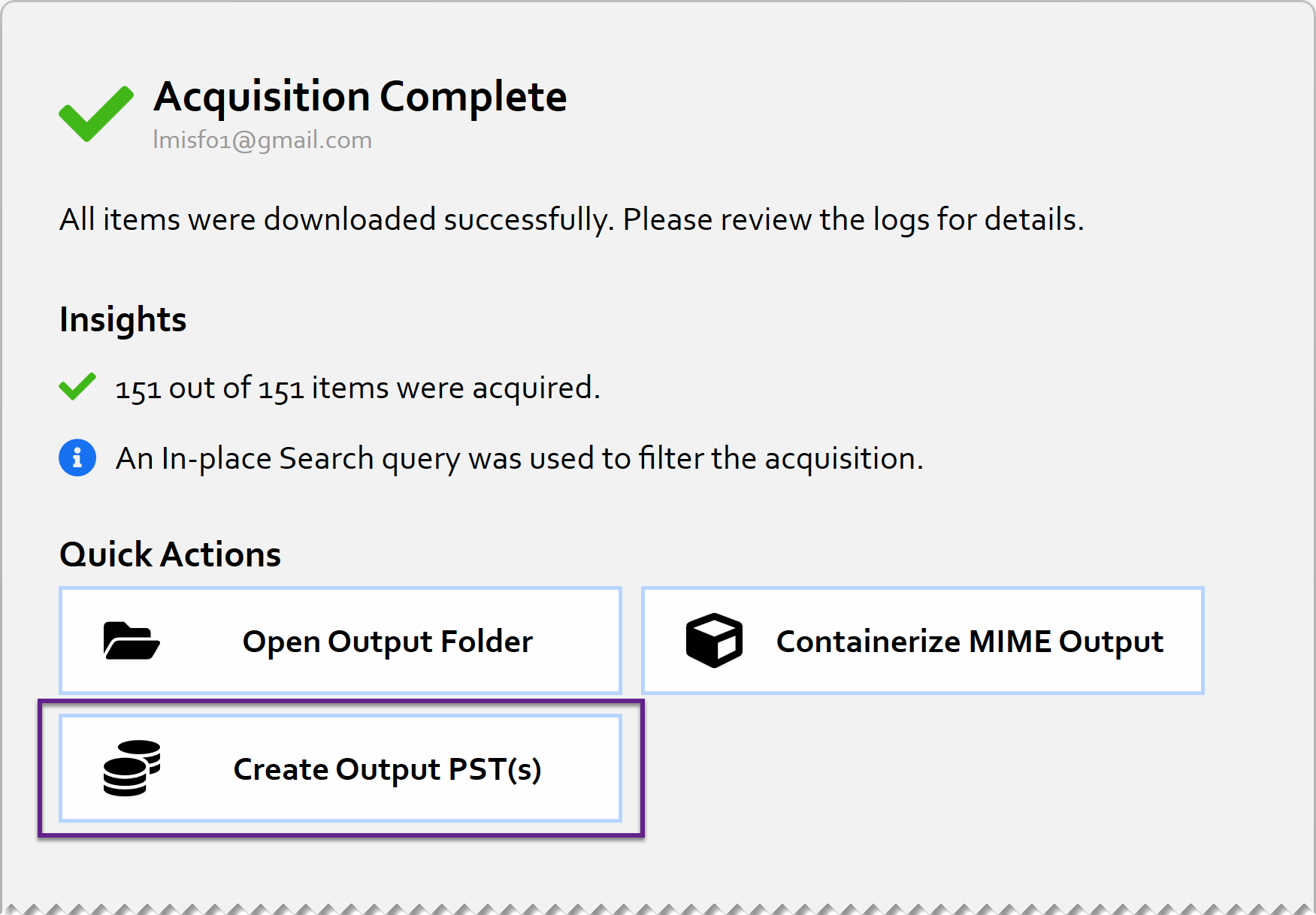Viewport: 1316px width, 915px height.
Task: Click the In-place Search query insight text
Action: pos(519,458)
